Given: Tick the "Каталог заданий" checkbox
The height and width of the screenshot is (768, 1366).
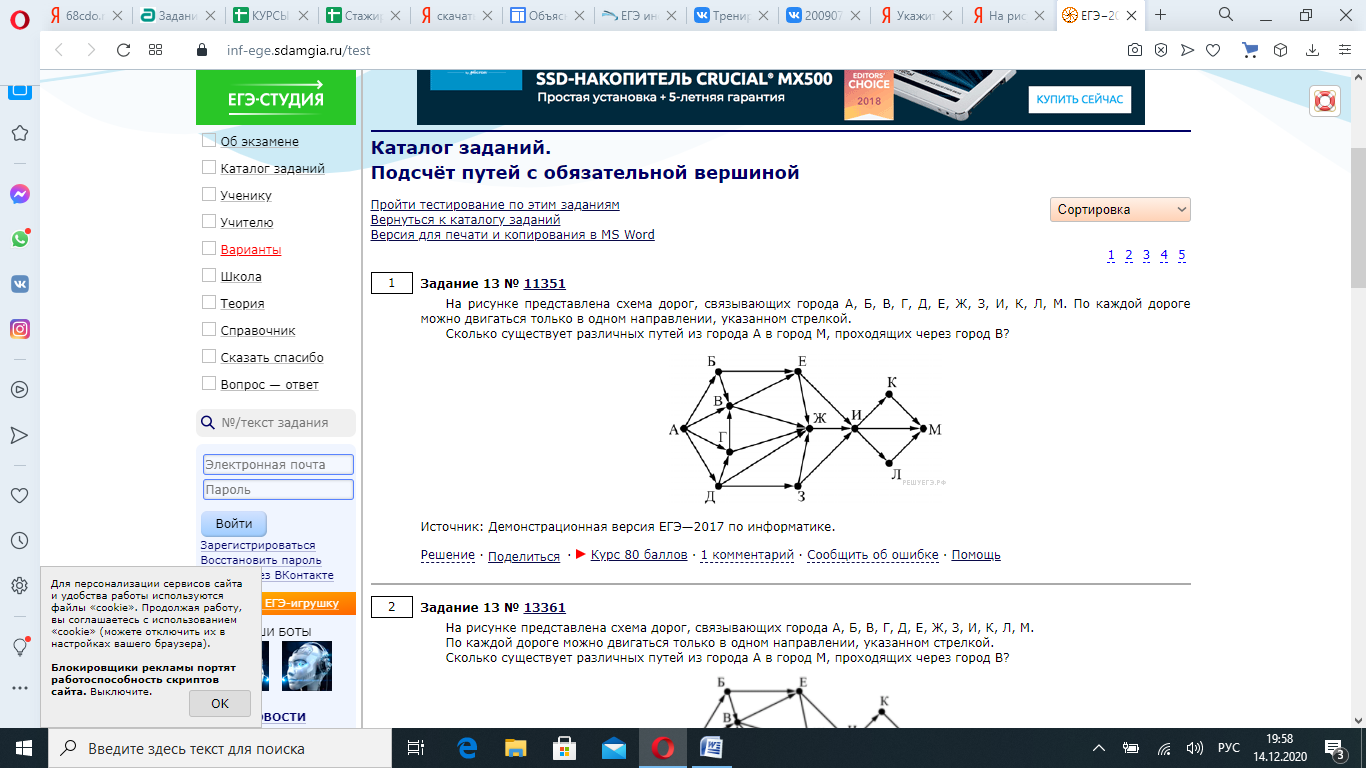Looking at the screenshot, I should [x=209, y=168].
